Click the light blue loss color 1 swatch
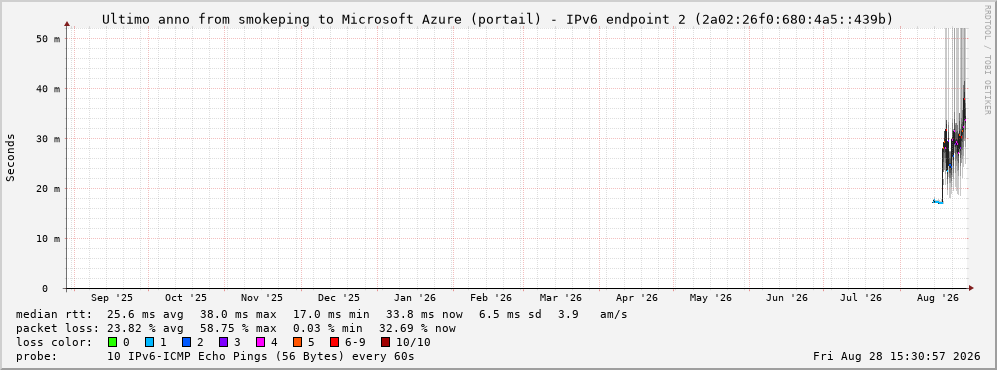The width and height of the screenshot is (997, 370). (149, 342)
